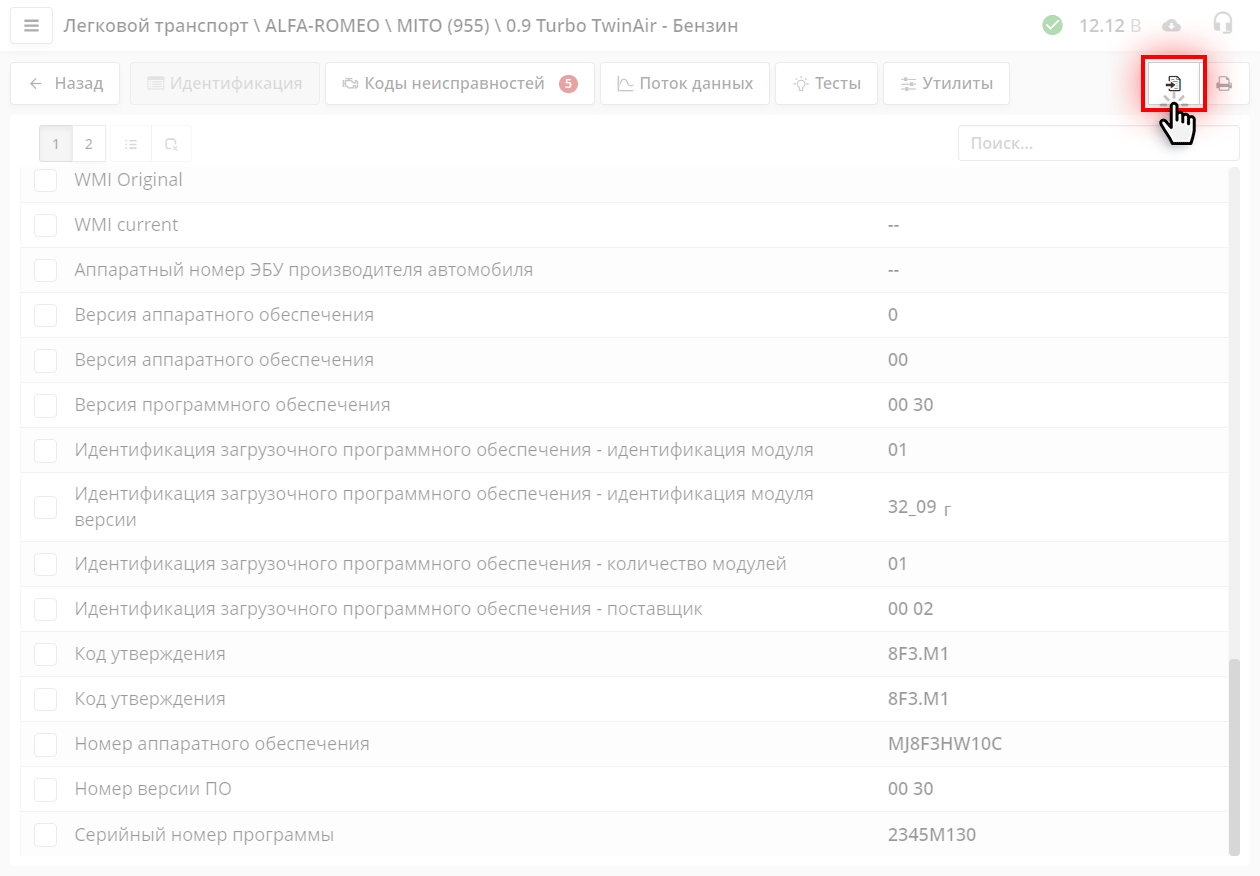Click the clear selection icon
The image size is (1260, 876).
pyautogui.click(x=170, y=143)
